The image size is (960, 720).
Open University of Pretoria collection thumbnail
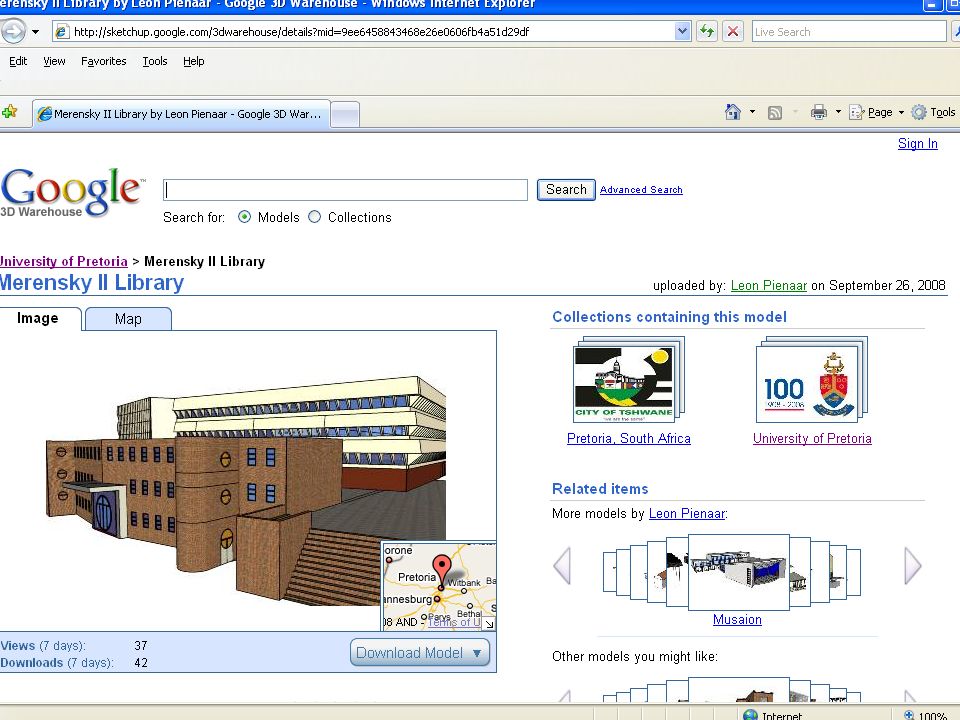[812, 380]
